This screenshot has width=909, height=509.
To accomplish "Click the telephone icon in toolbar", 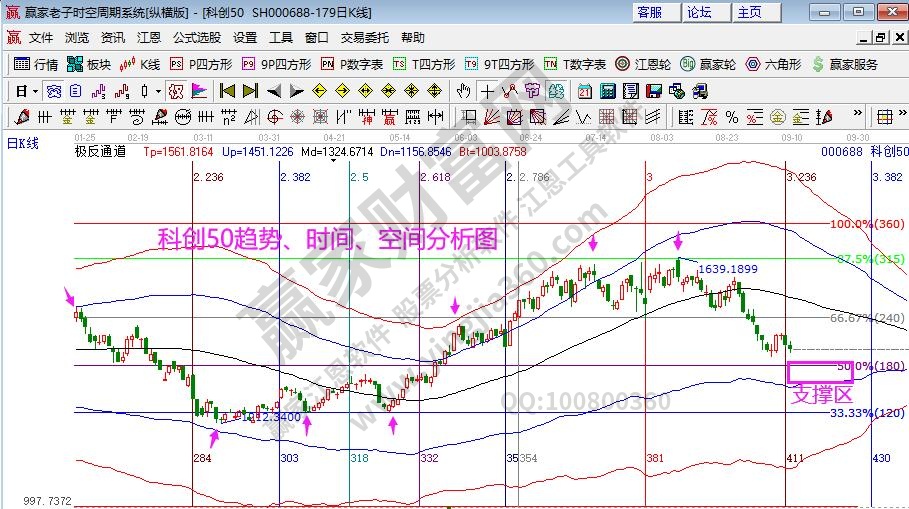I will pyautogui.click(x=54, y=91).
